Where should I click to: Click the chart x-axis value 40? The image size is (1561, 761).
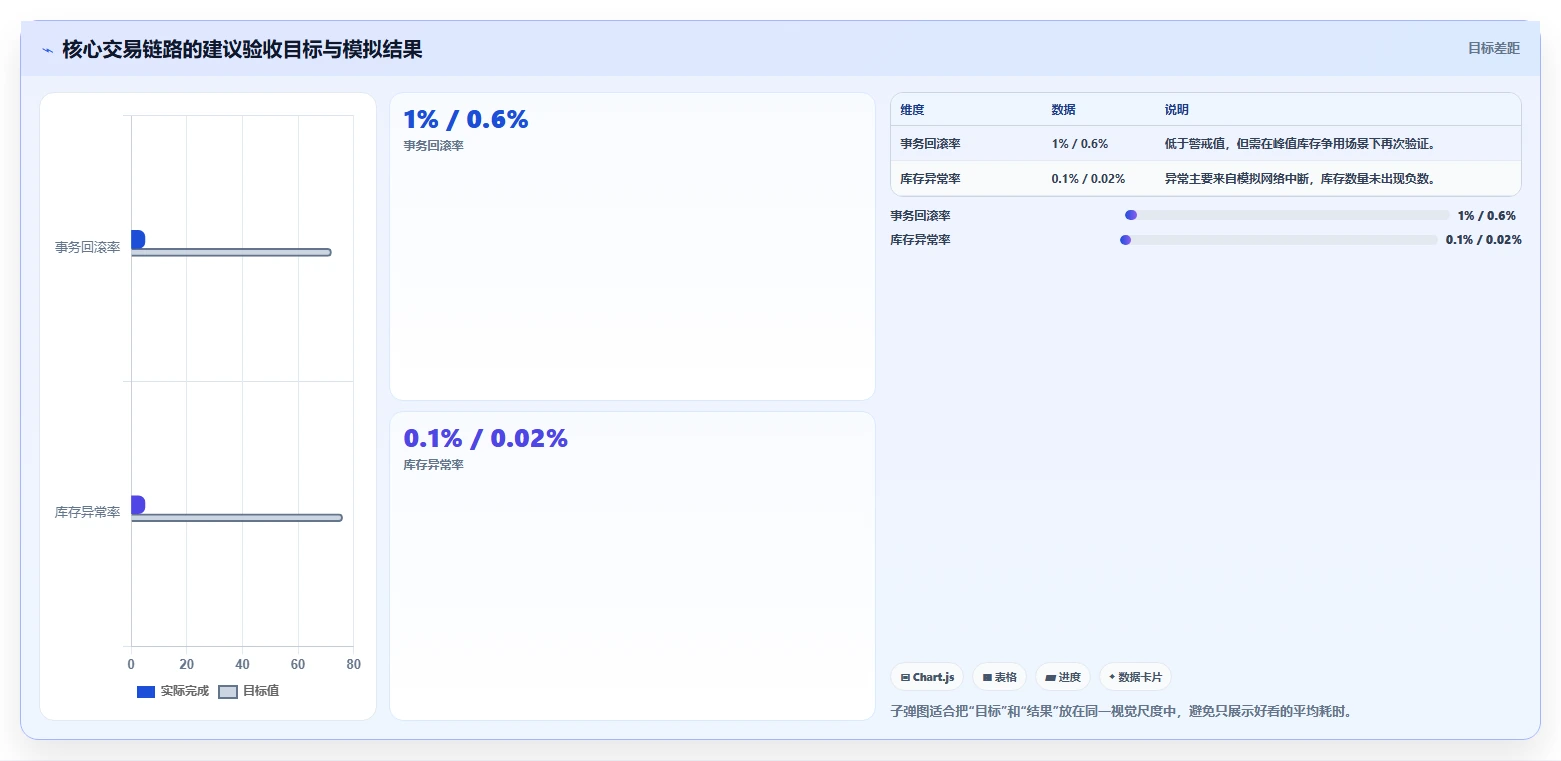(242, 664)
